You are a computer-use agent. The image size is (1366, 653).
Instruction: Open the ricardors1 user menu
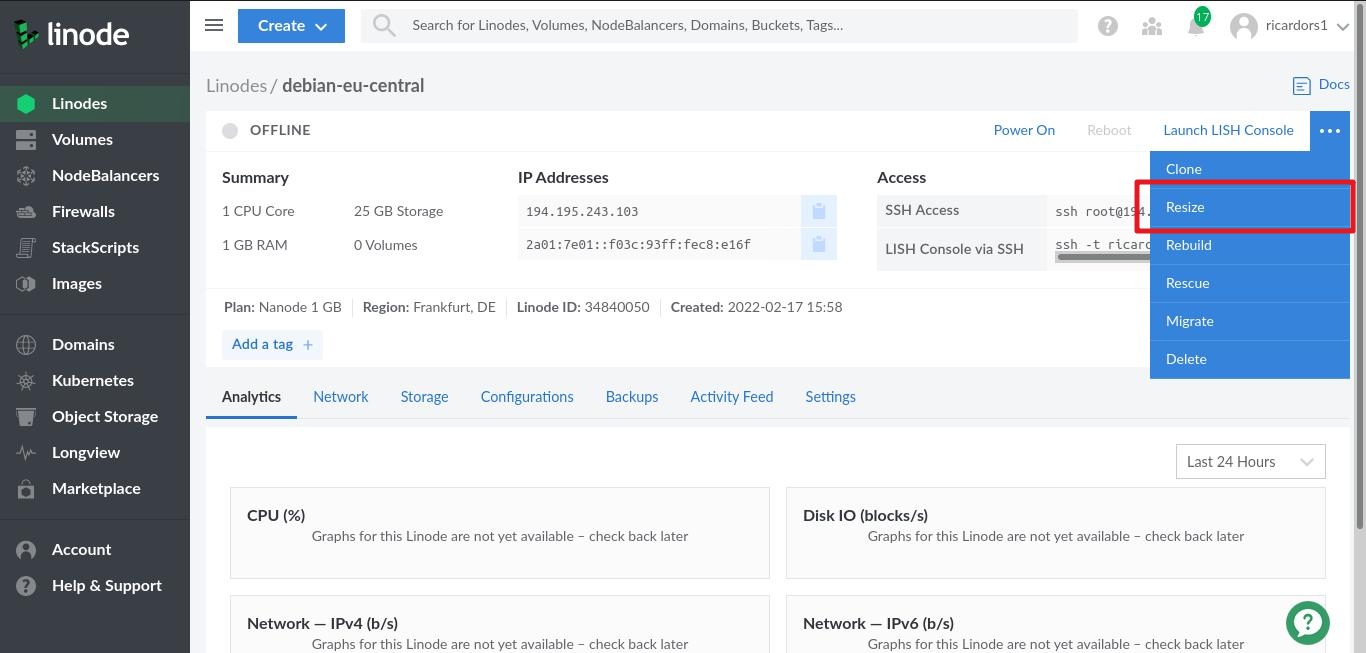point(1291,26)
